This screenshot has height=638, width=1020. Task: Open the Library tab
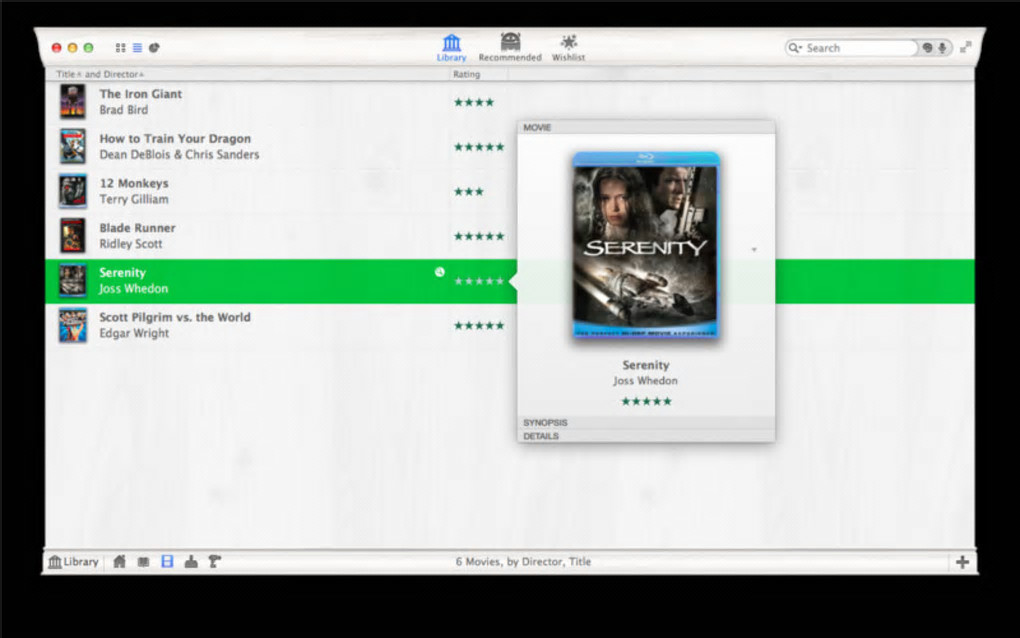451,48
